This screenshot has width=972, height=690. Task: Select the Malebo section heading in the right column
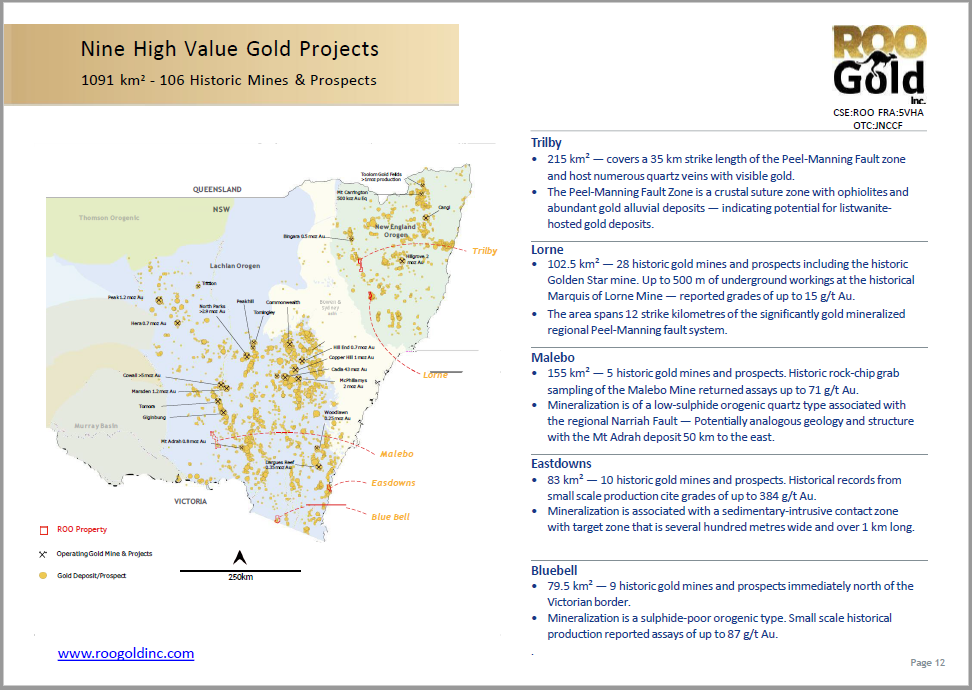click(553, 358)
